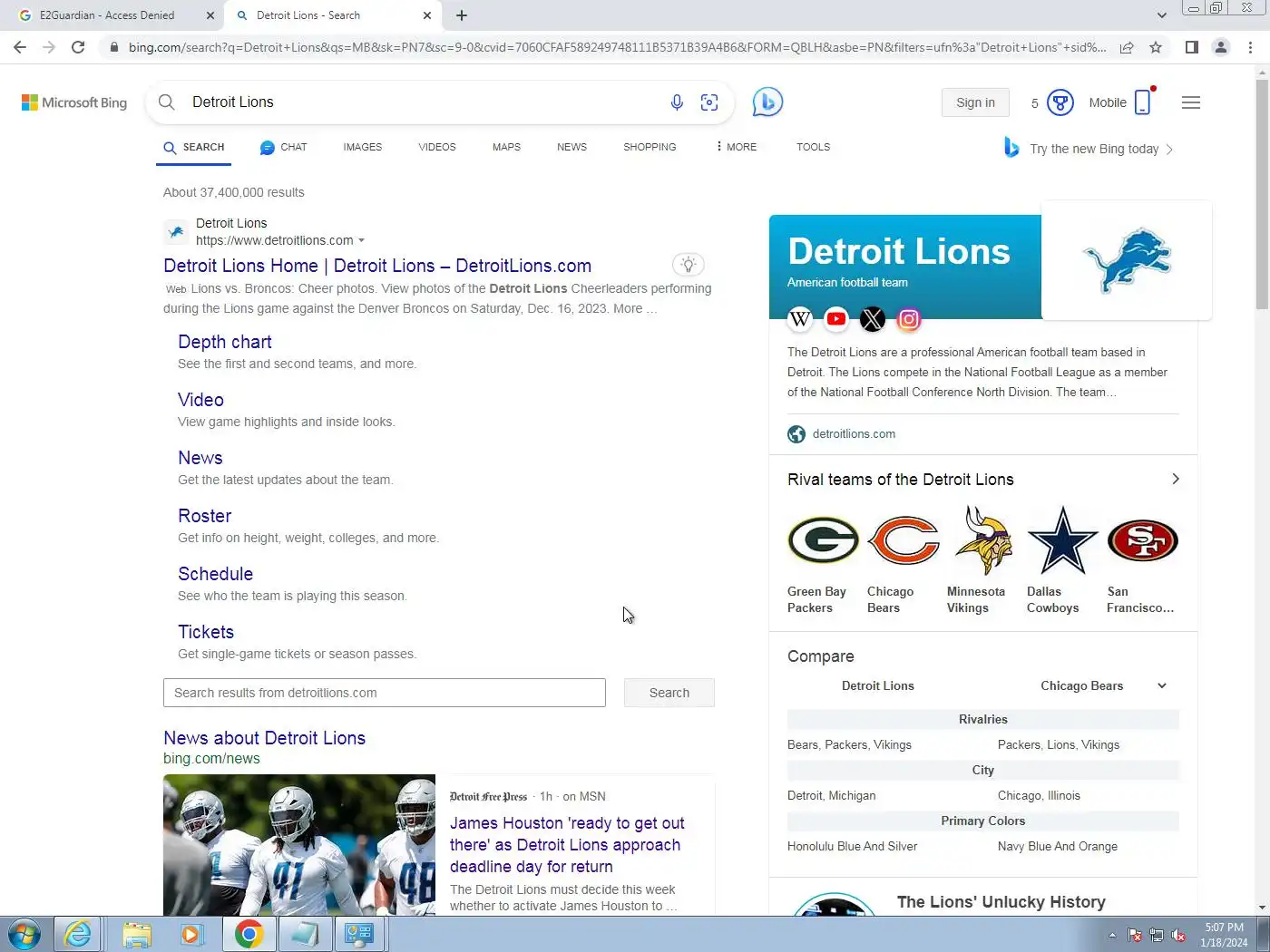Screen dimensions: 1270x952
Task: Open the Roster sitelink
Action: pyautogui.click(x=205, y=516)
